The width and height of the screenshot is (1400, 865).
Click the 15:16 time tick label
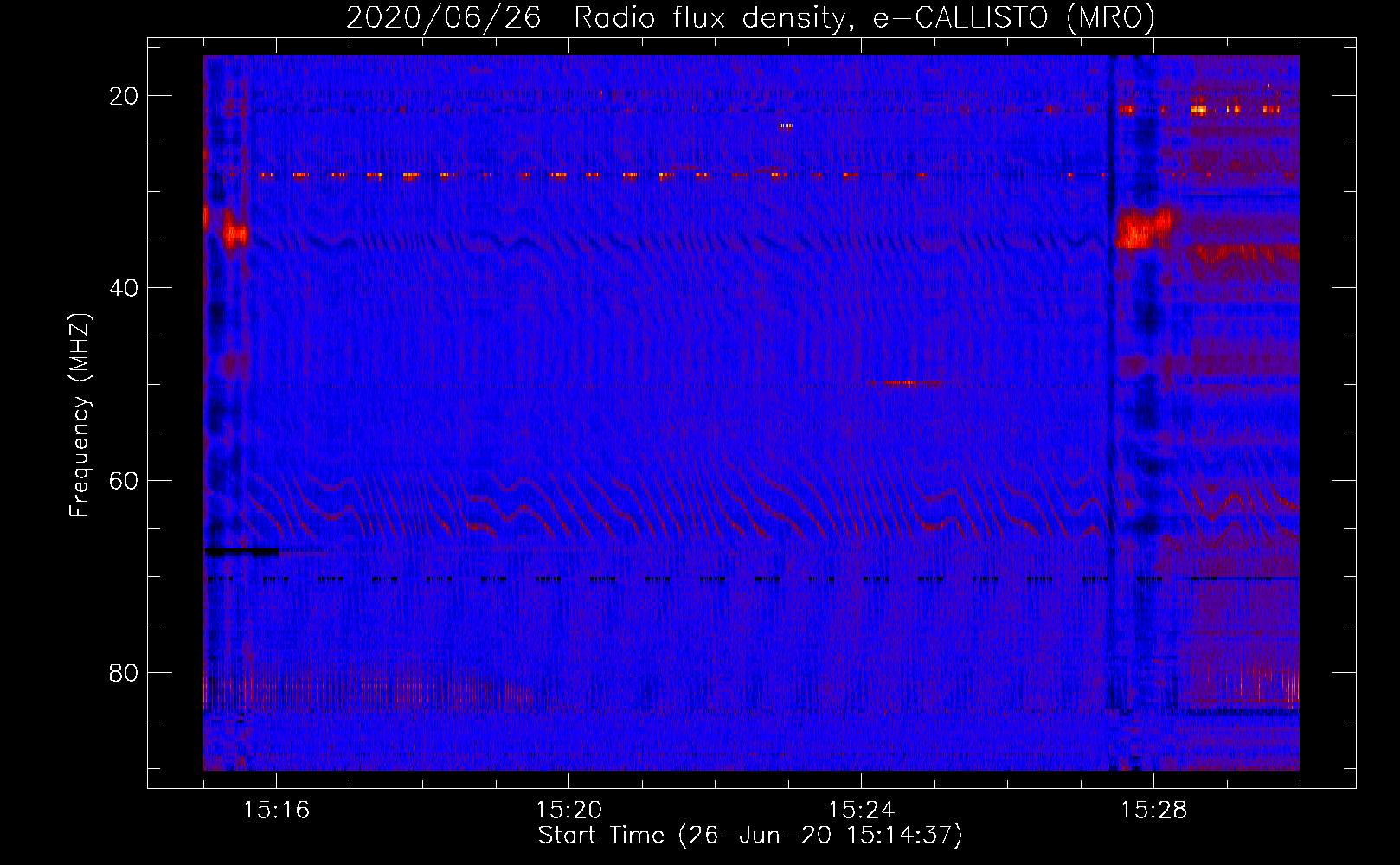[276, 811]
